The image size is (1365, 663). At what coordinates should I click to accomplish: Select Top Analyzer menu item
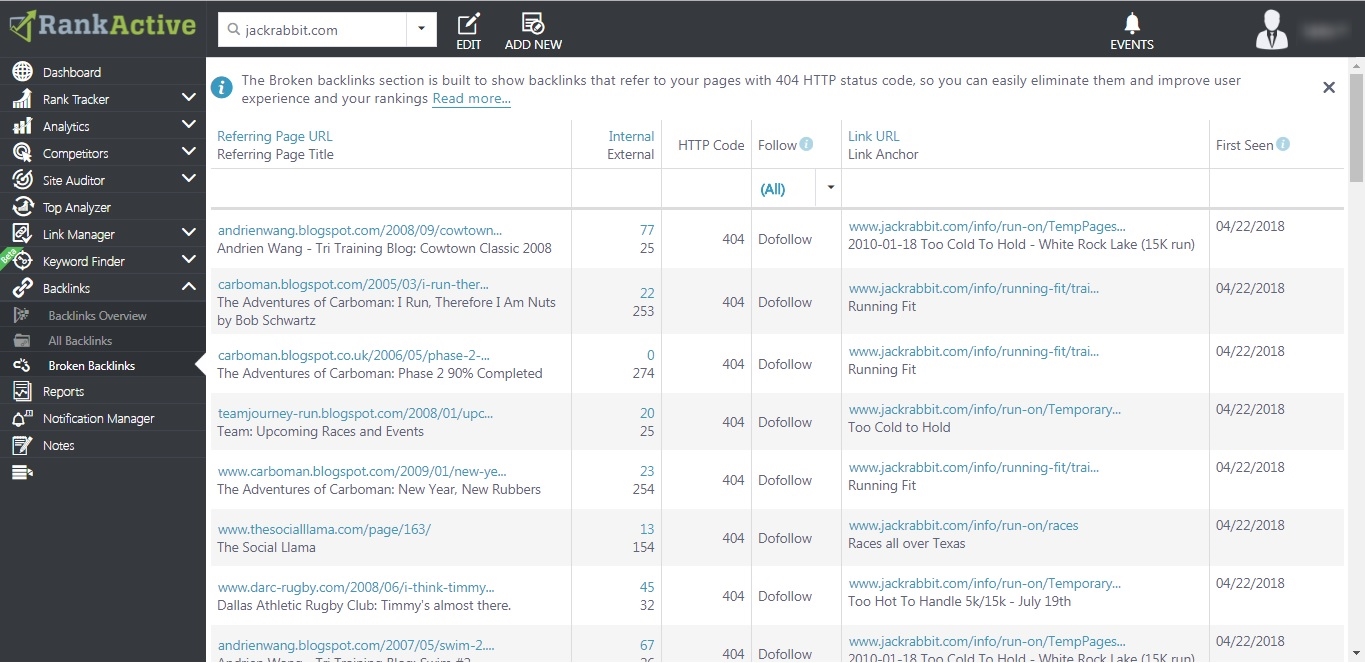(x=77, y=207)
